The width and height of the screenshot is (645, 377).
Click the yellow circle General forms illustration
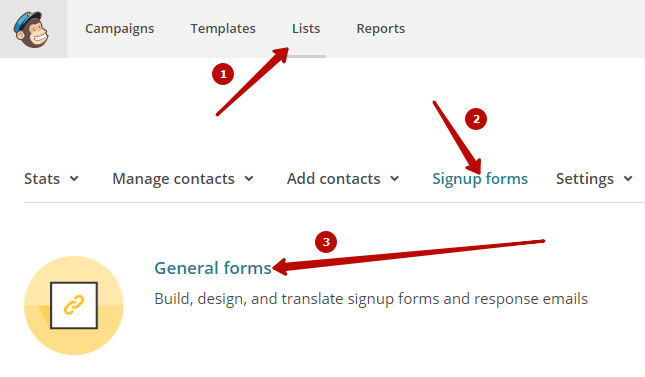click(x=74, y=305)
